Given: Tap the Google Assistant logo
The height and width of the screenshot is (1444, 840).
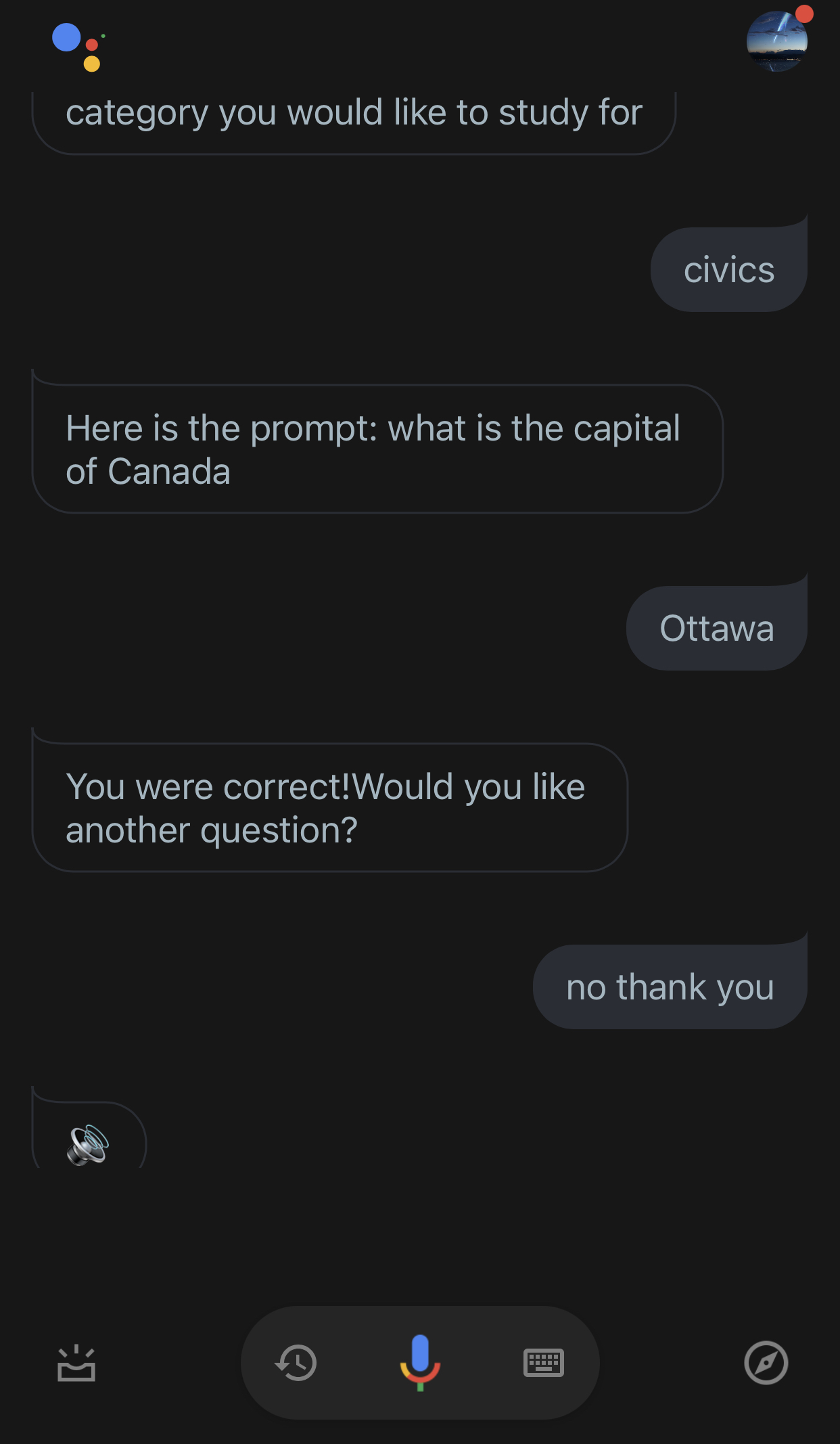Looking at the screenshot, I should pos(77,46).
